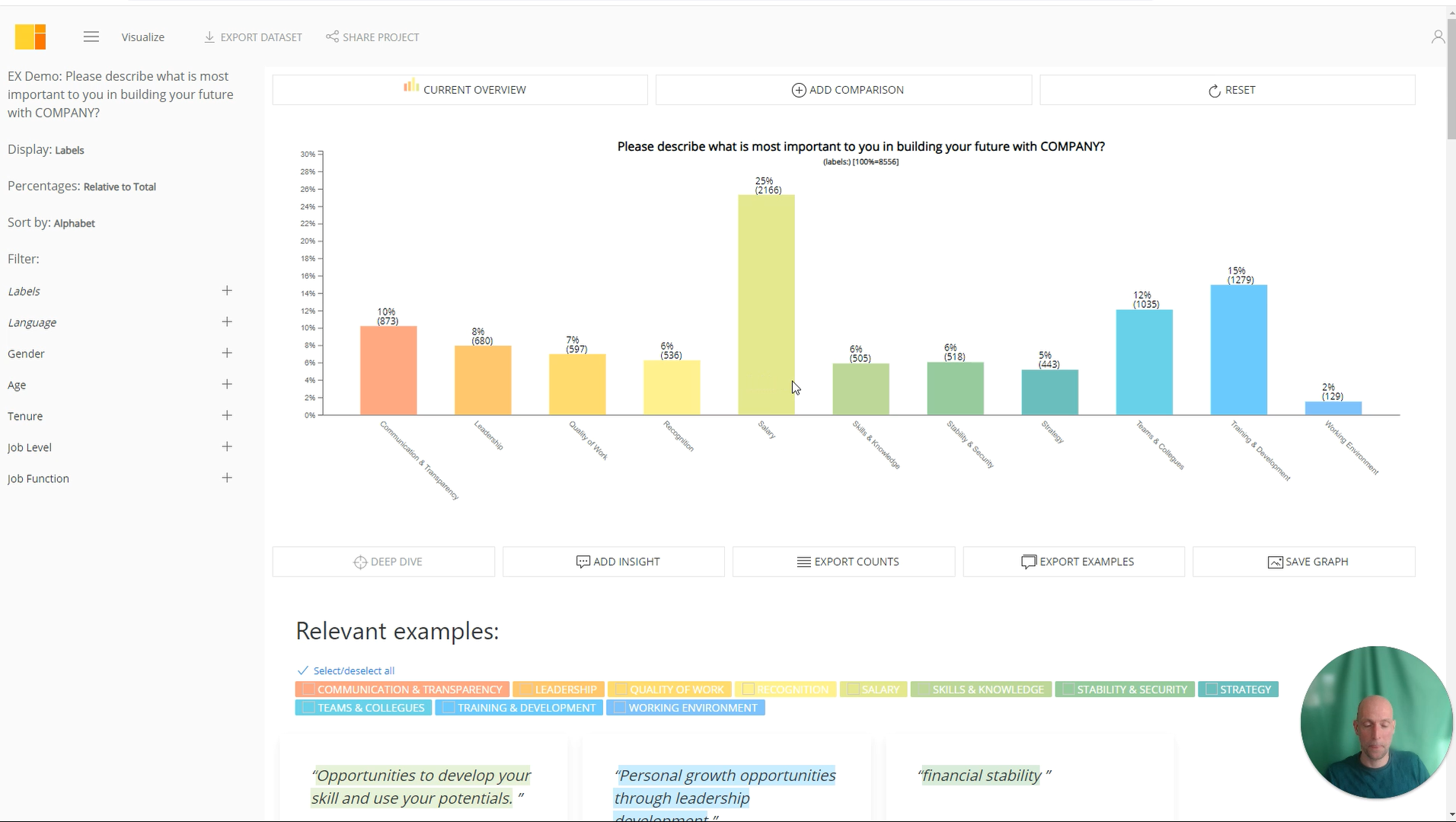Open the Visualize menu
This screenshot has height=822, width=1456.
click(142, 37)
